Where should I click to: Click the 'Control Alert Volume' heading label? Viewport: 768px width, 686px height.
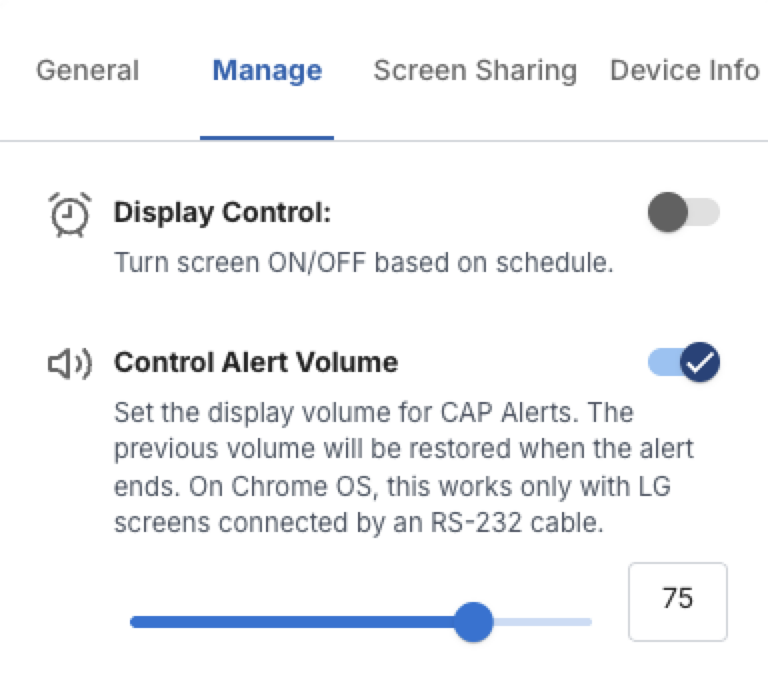tap(256, 362)
